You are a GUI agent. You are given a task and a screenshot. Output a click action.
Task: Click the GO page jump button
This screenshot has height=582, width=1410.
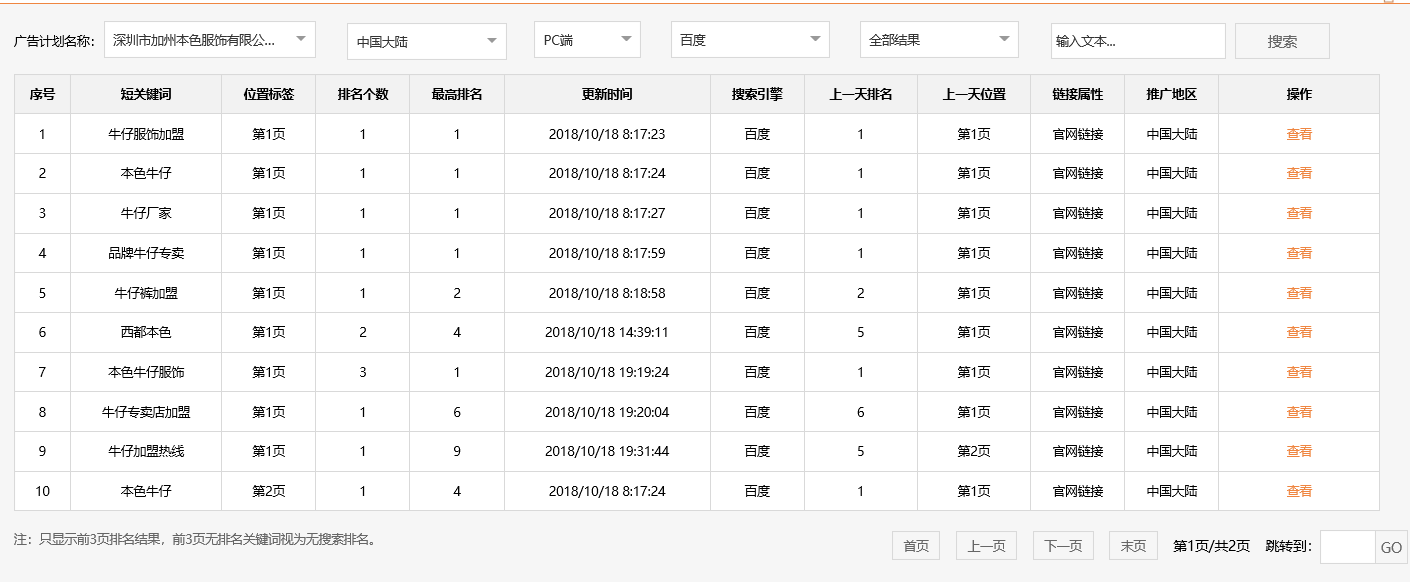coord(1392,545)
